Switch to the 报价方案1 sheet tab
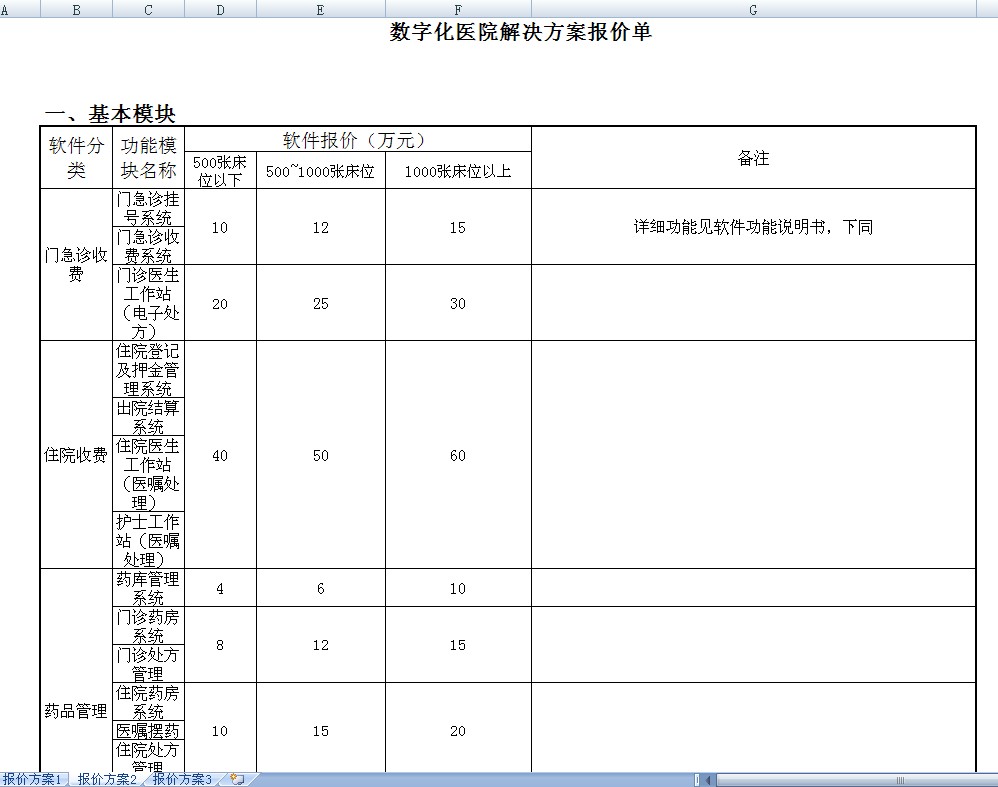 coord(32,779)
